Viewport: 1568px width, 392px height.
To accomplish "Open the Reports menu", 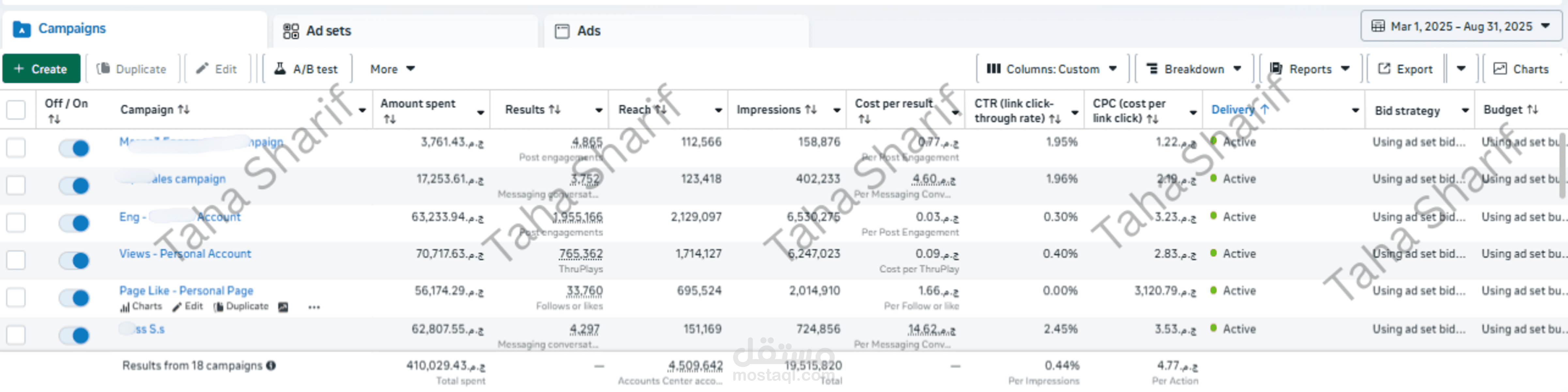I will (x=1310, y=69).
